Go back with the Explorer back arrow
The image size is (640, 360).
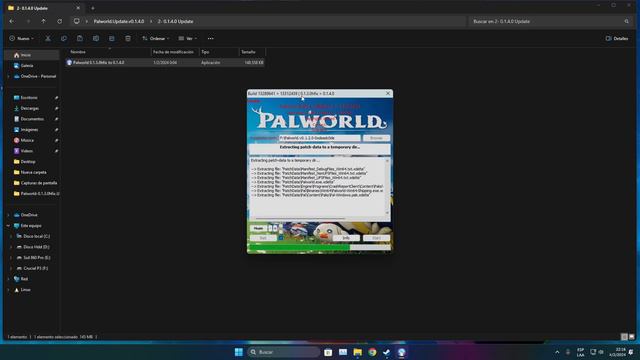12,21
